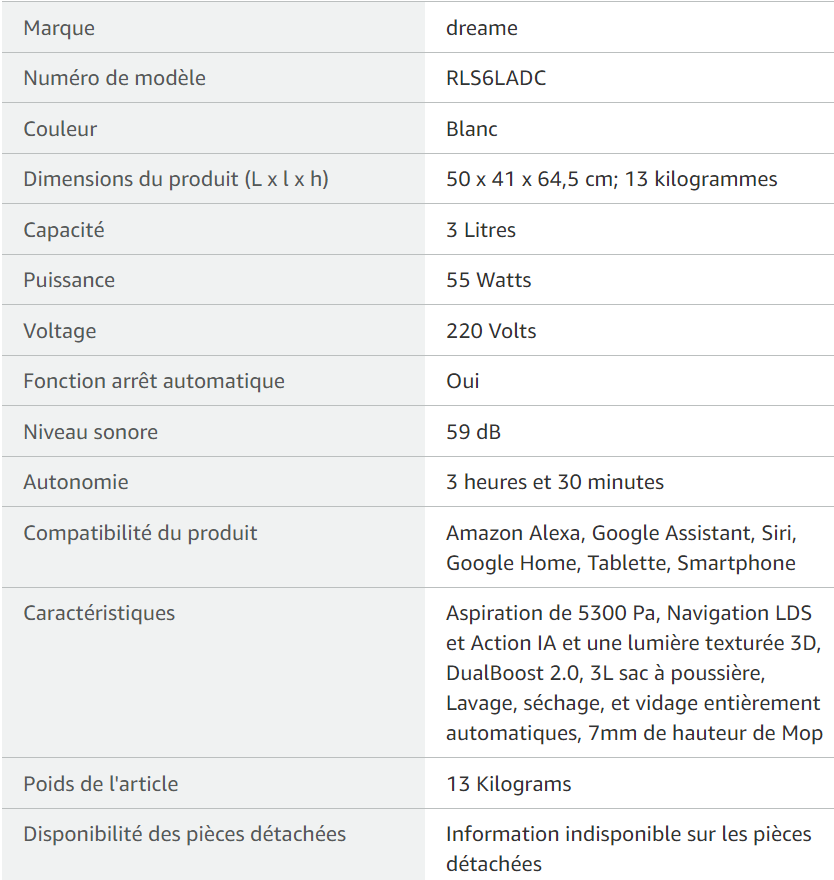Click the Disponibilité des pièces détachées label
Screen dimensions: 834x880
184,834
